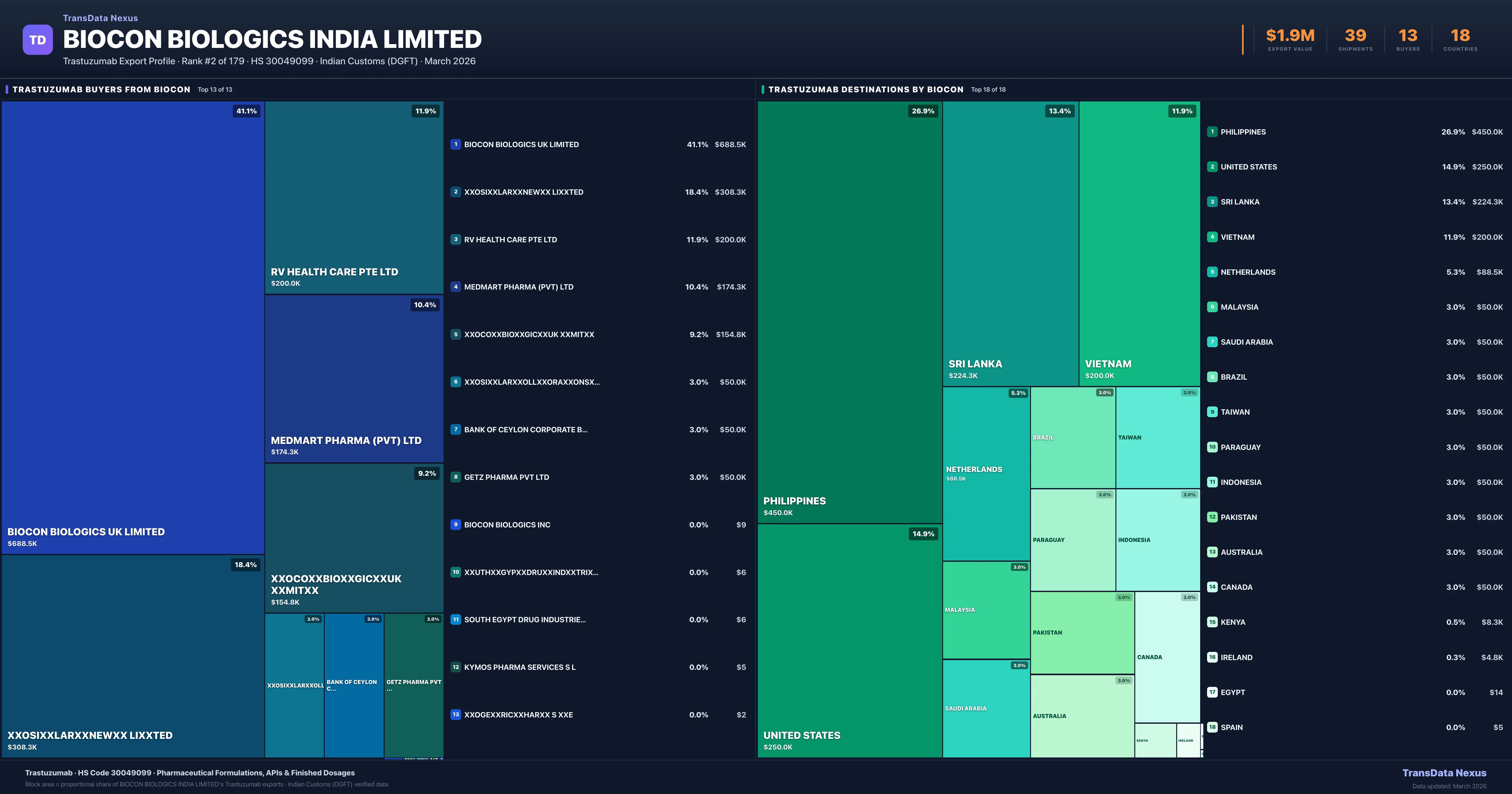Open the TRASTUZUMAB BUYERS FROM BIOCON section header

tap(101, 89)
